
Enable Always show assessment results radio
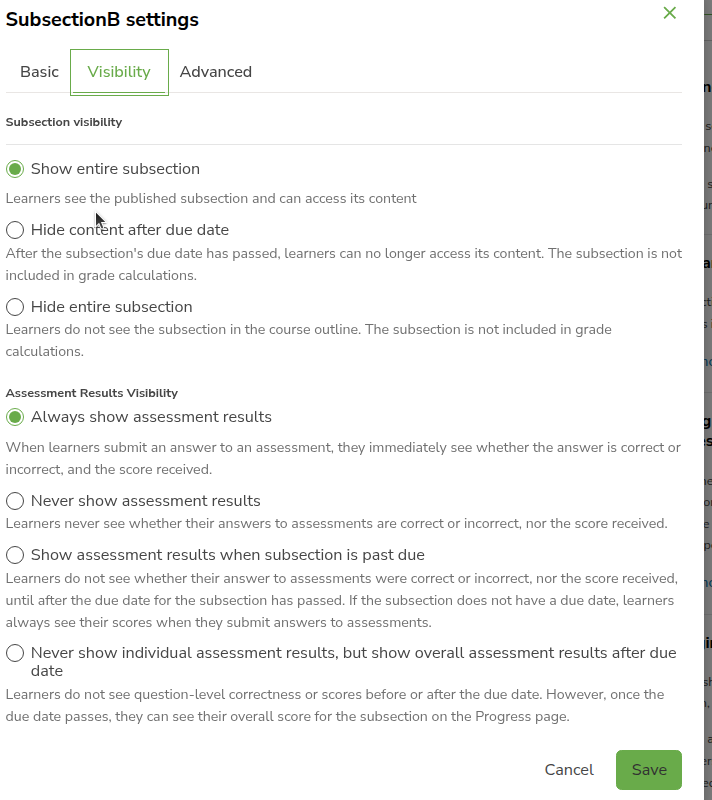click(x=15, y=417)
